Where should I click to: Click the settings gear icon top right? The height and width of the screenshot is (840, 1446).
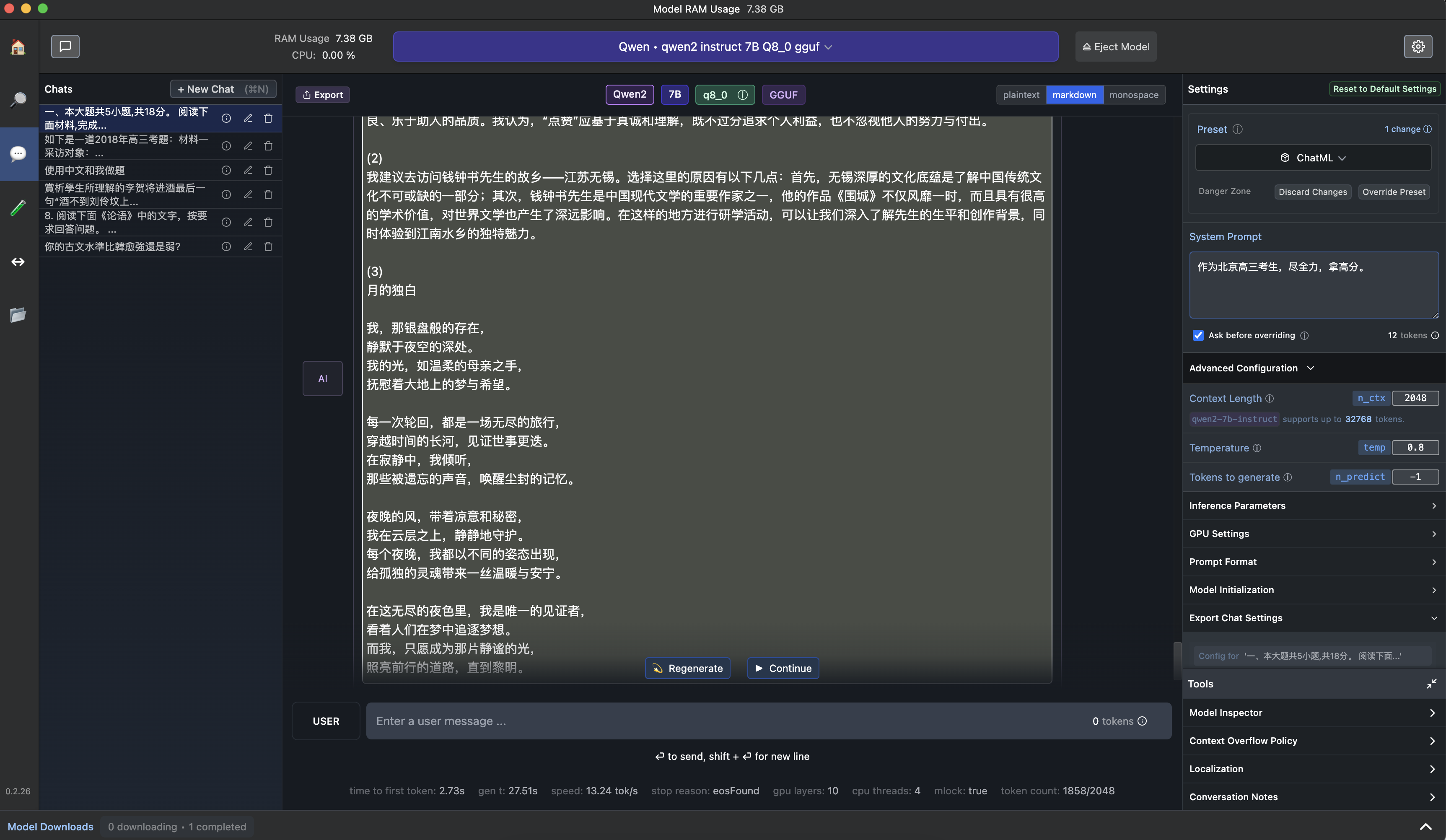pos(1418,47)
